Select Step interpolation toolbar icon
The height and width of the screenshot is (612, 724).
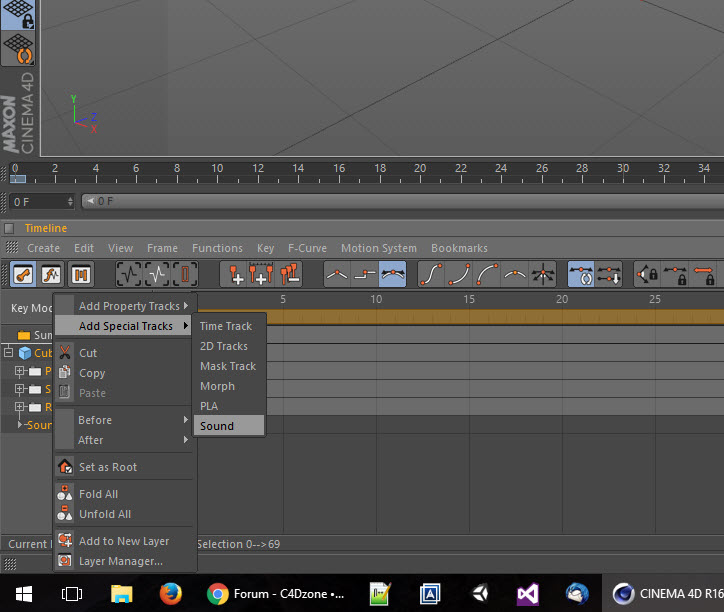365,274
